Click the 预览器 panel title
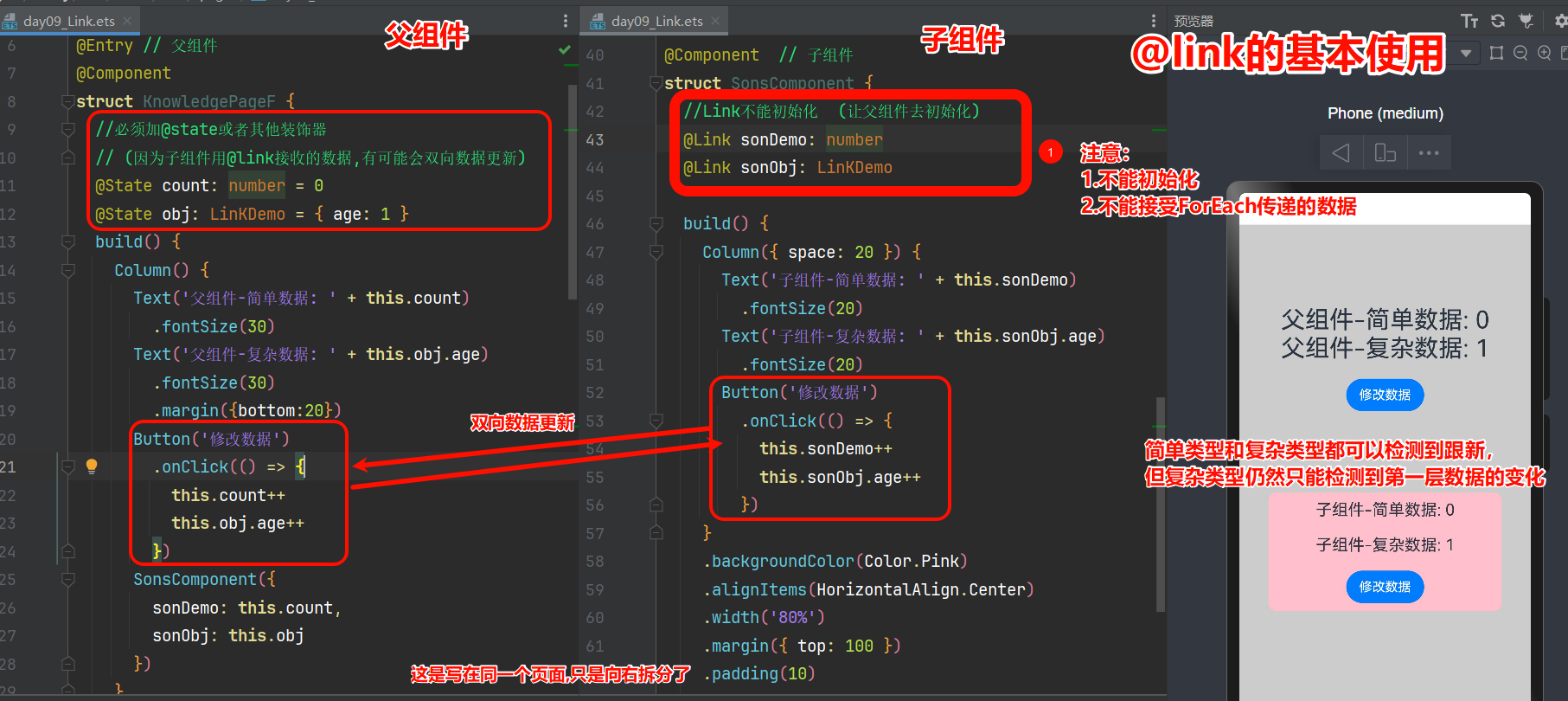Viewport: 1568px width, 701px height. point(1194,21)
